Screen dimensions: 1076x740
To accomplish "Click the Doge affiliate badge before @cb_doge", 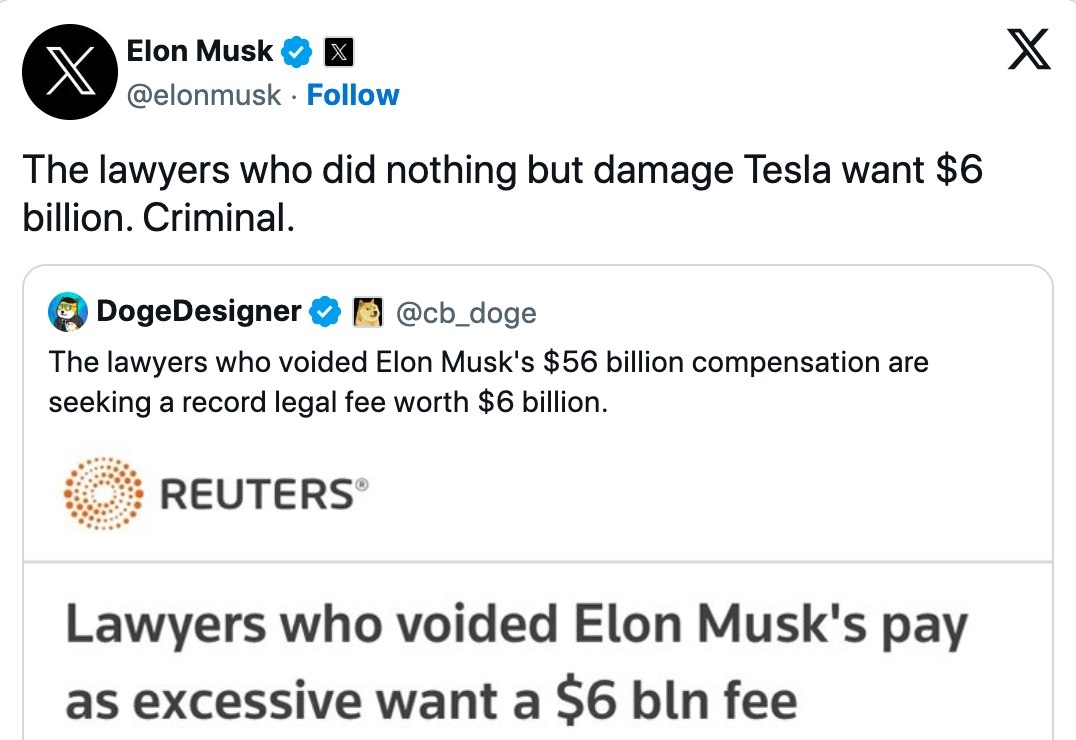I will [x=369, y=313].
